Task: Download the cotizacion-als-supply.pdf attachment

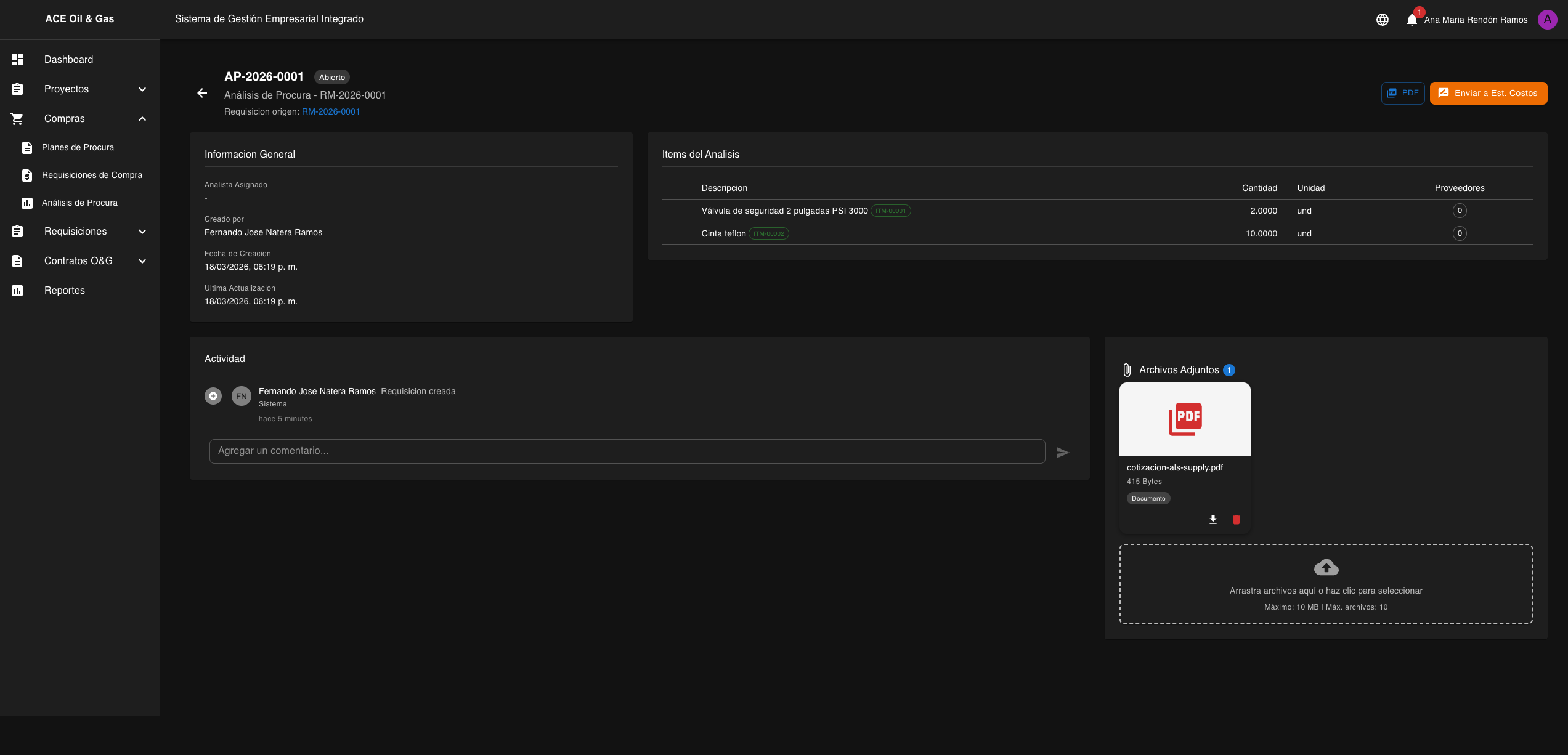Action: [x=1213, y=520]
